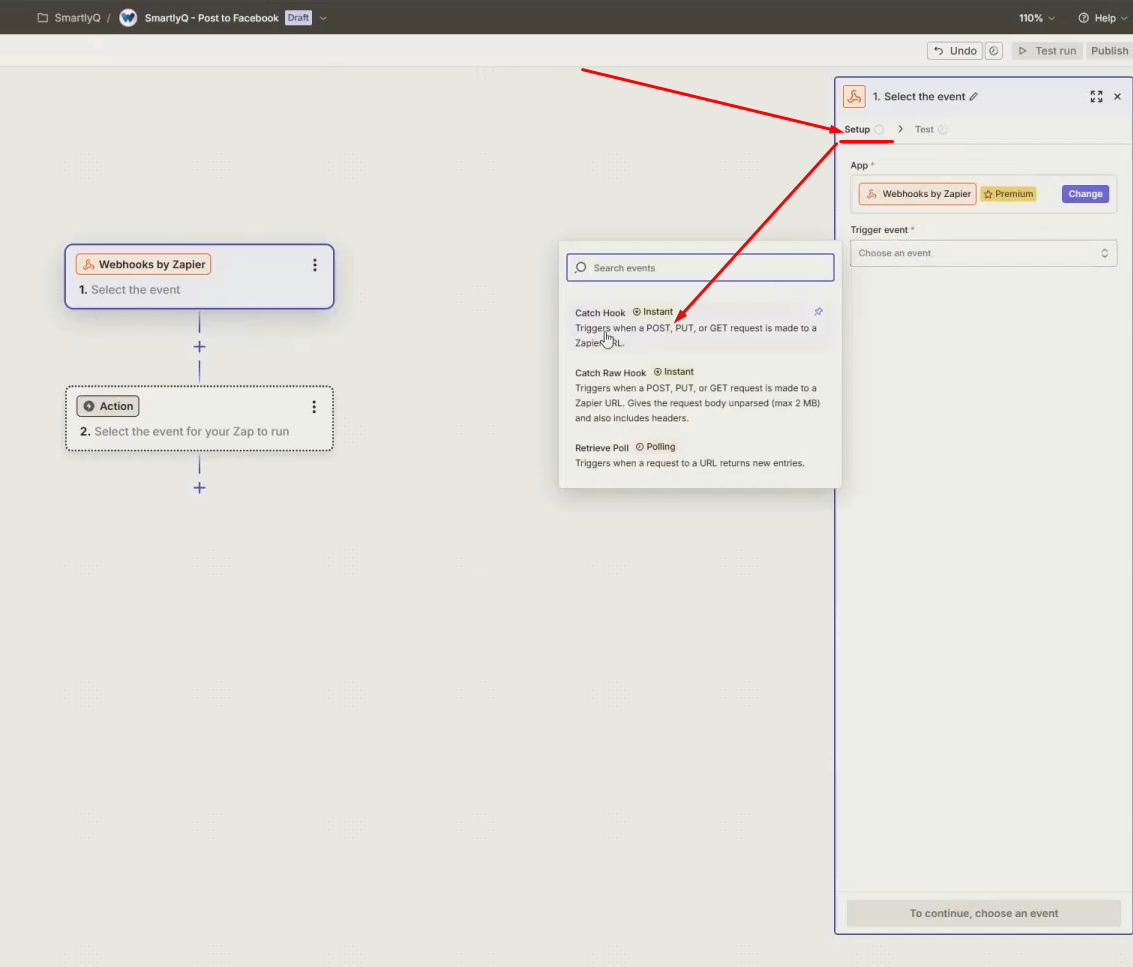
Task: Click the Zap title SmartlyQ - Post to Facebook
Action: (211, 18)
